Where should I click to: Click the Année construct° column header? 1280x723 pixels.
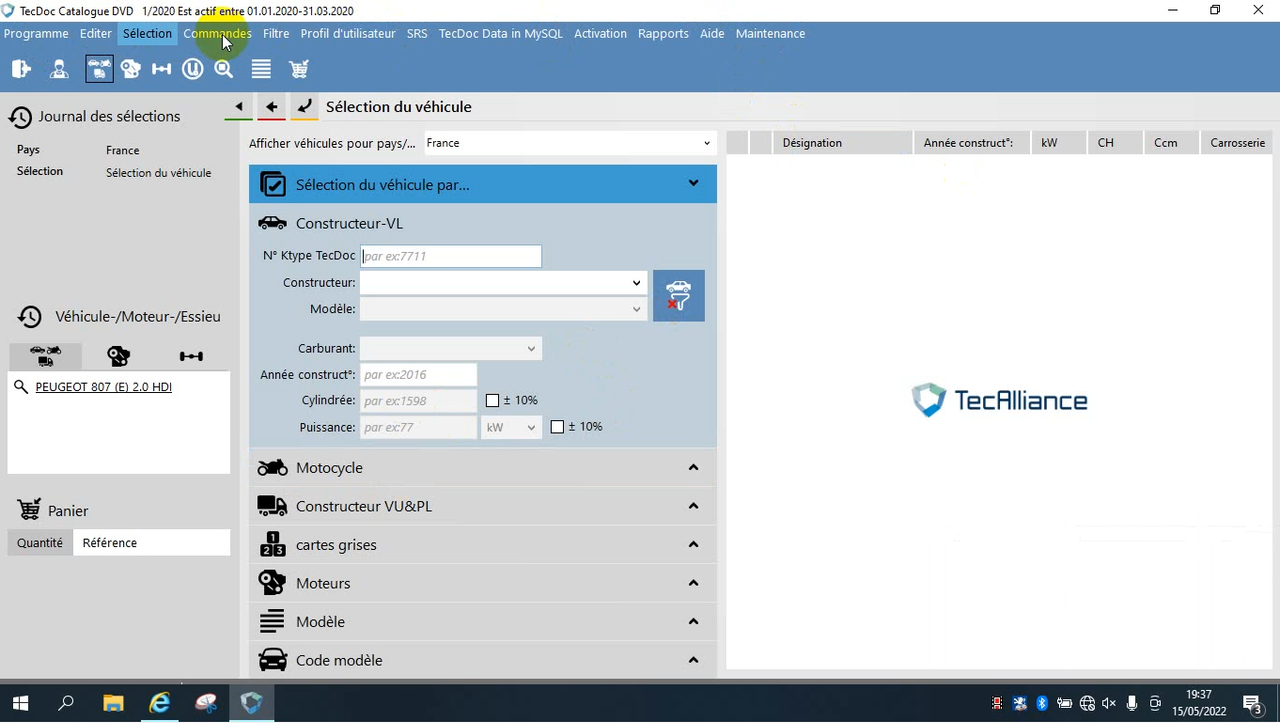[972, 143]
